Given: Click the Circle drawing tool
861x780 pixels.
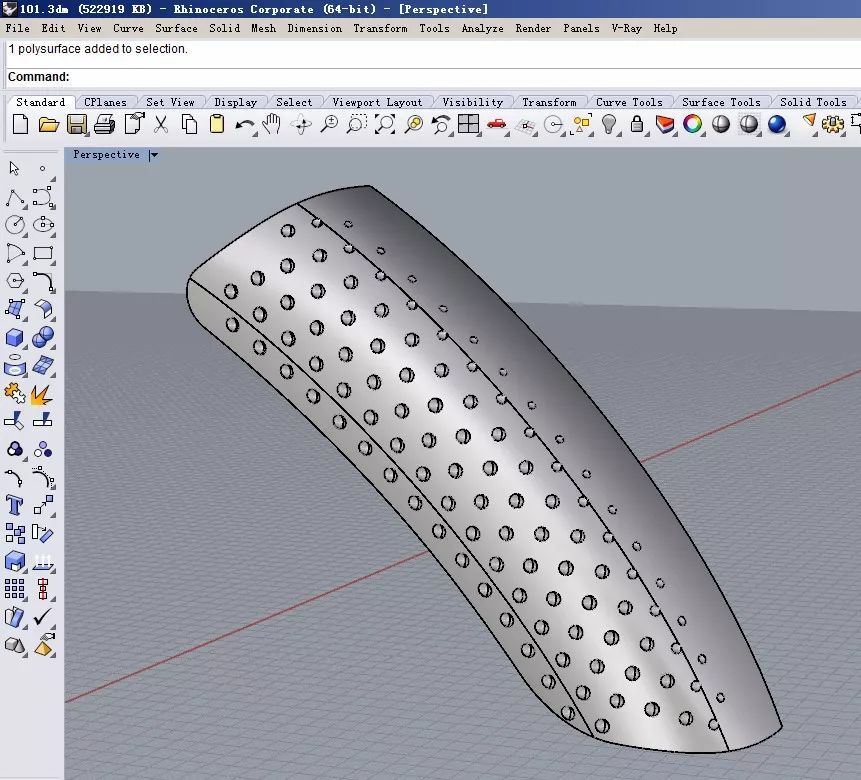Looking at the screenshot, I should coord(15,225).
